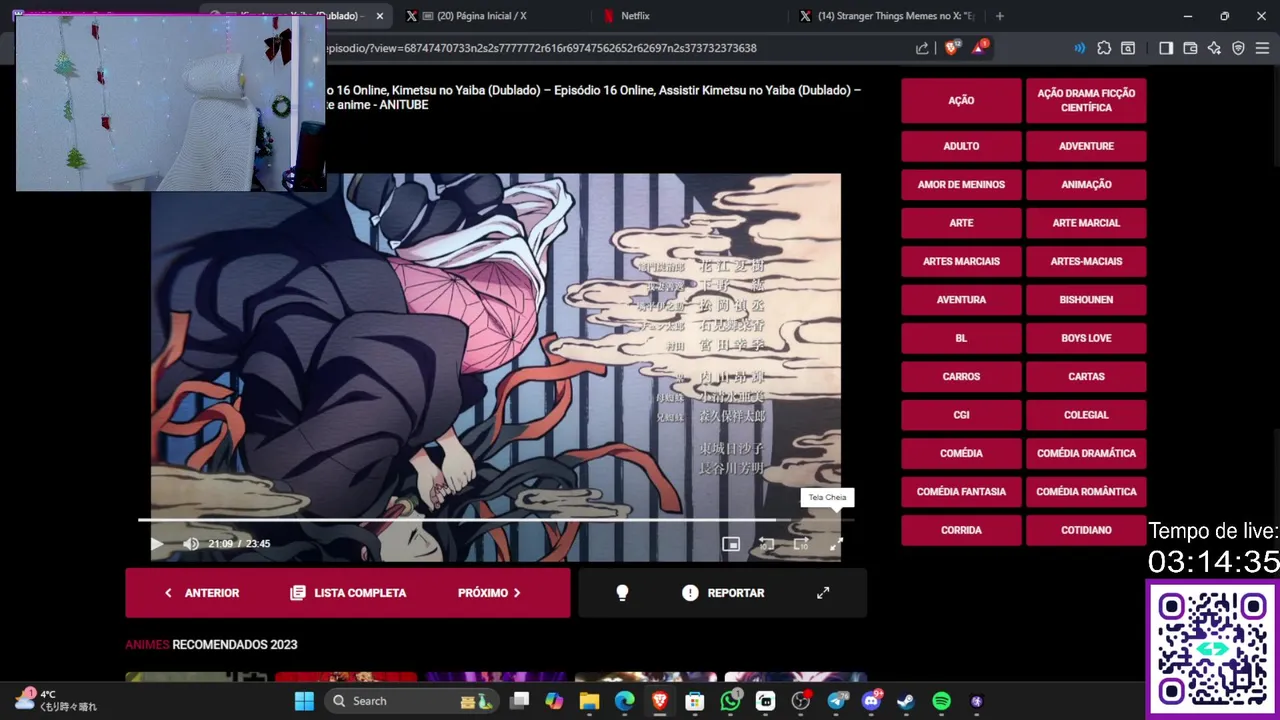Enter fullscreen (Tela Cheia) mode
The height and width of the screenshot is (720, 1280).
(x=836, y=544)
